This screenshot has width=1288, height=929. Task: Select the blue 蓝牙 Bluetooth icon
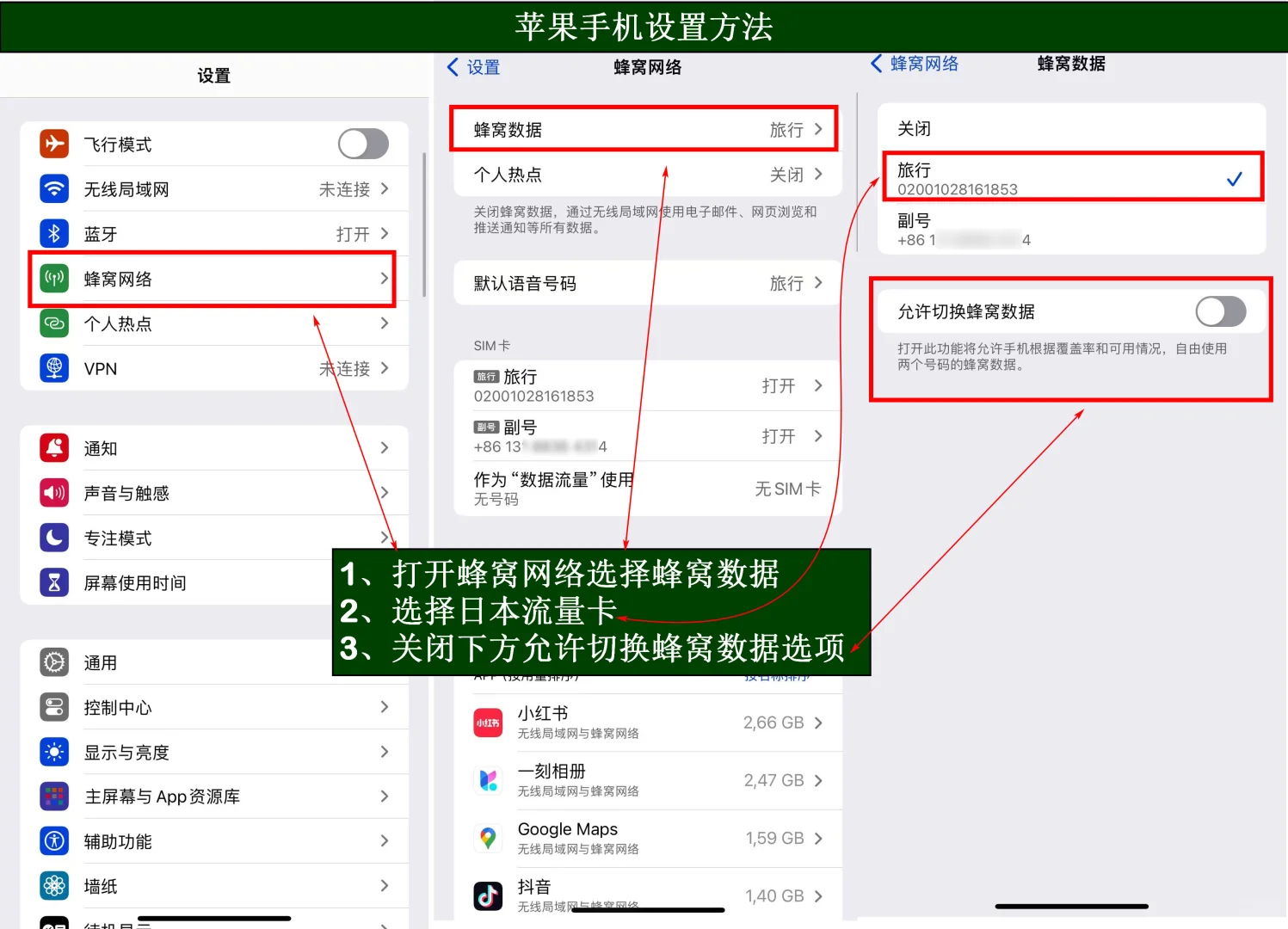tap(53, 233)
